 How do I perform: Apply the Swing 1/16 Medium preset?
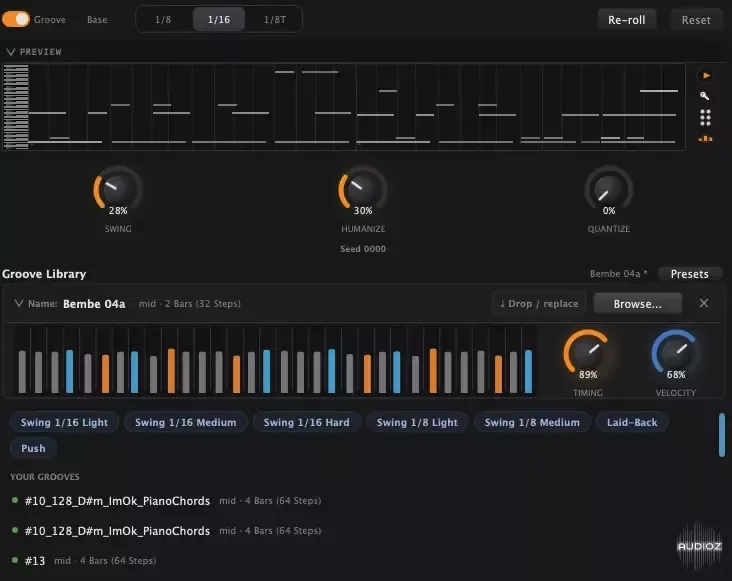click(x=185, y=422)
